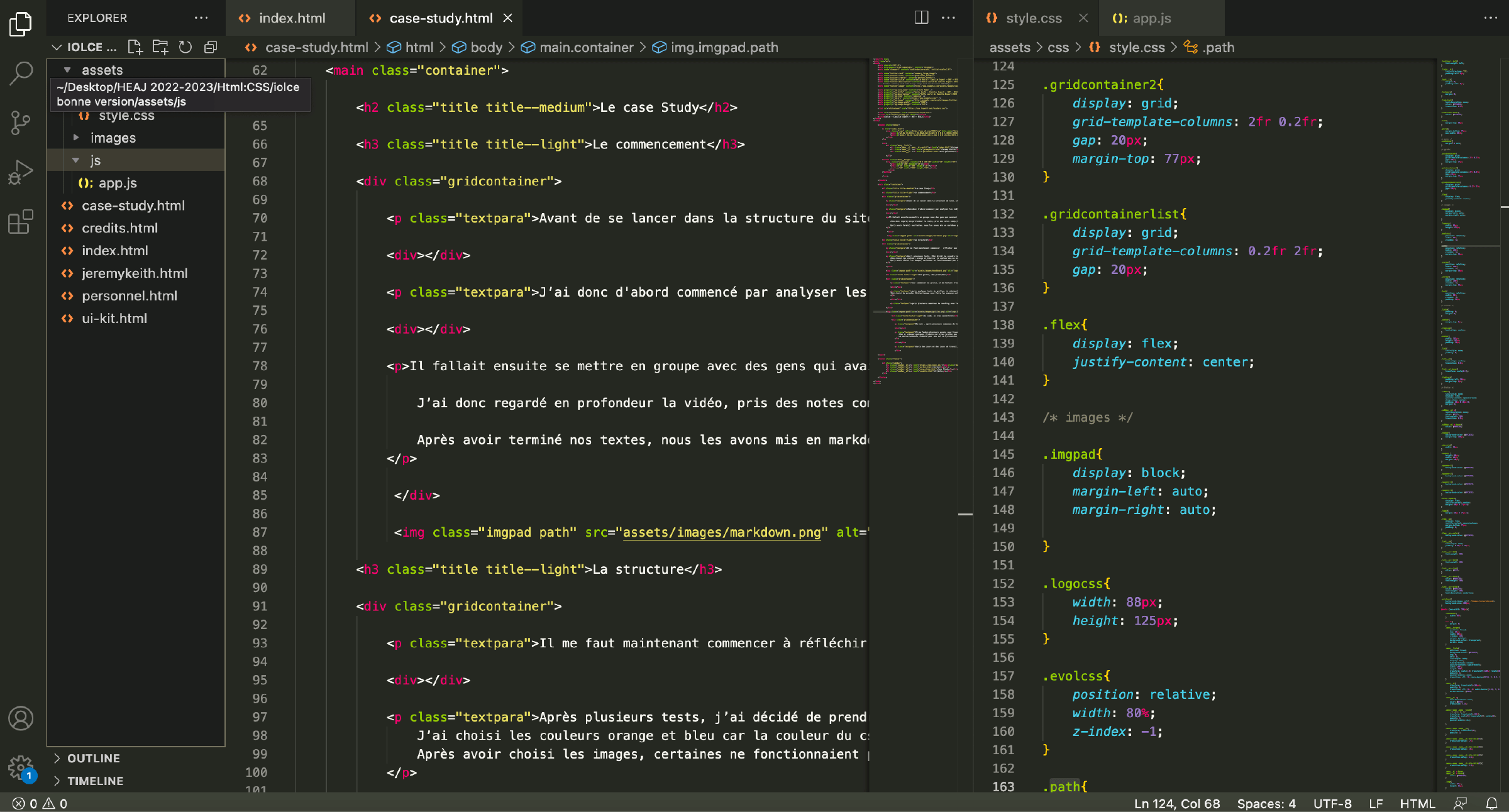Open more actions for left editor group
The width and height of the screenshot is (1509, 812).
(949, 18)
